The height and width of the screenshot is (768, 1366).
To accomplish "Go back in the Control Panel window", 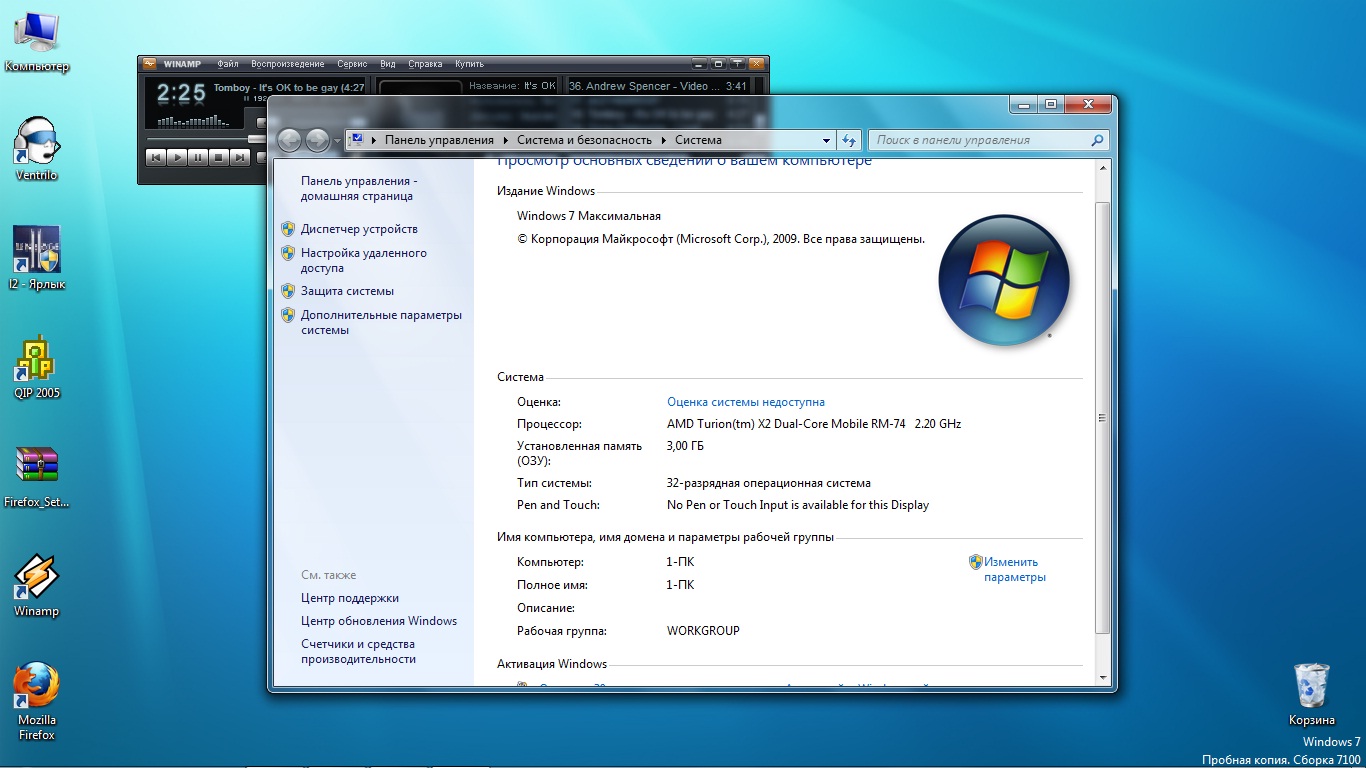I will [290, 140].
